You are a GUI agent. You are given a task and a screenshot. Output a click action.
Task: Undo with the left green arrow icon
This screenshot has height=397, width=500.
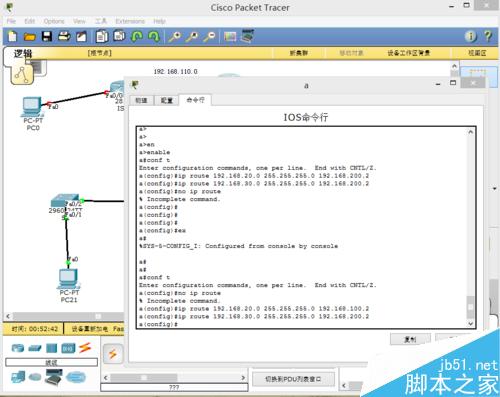coord(137,36)
